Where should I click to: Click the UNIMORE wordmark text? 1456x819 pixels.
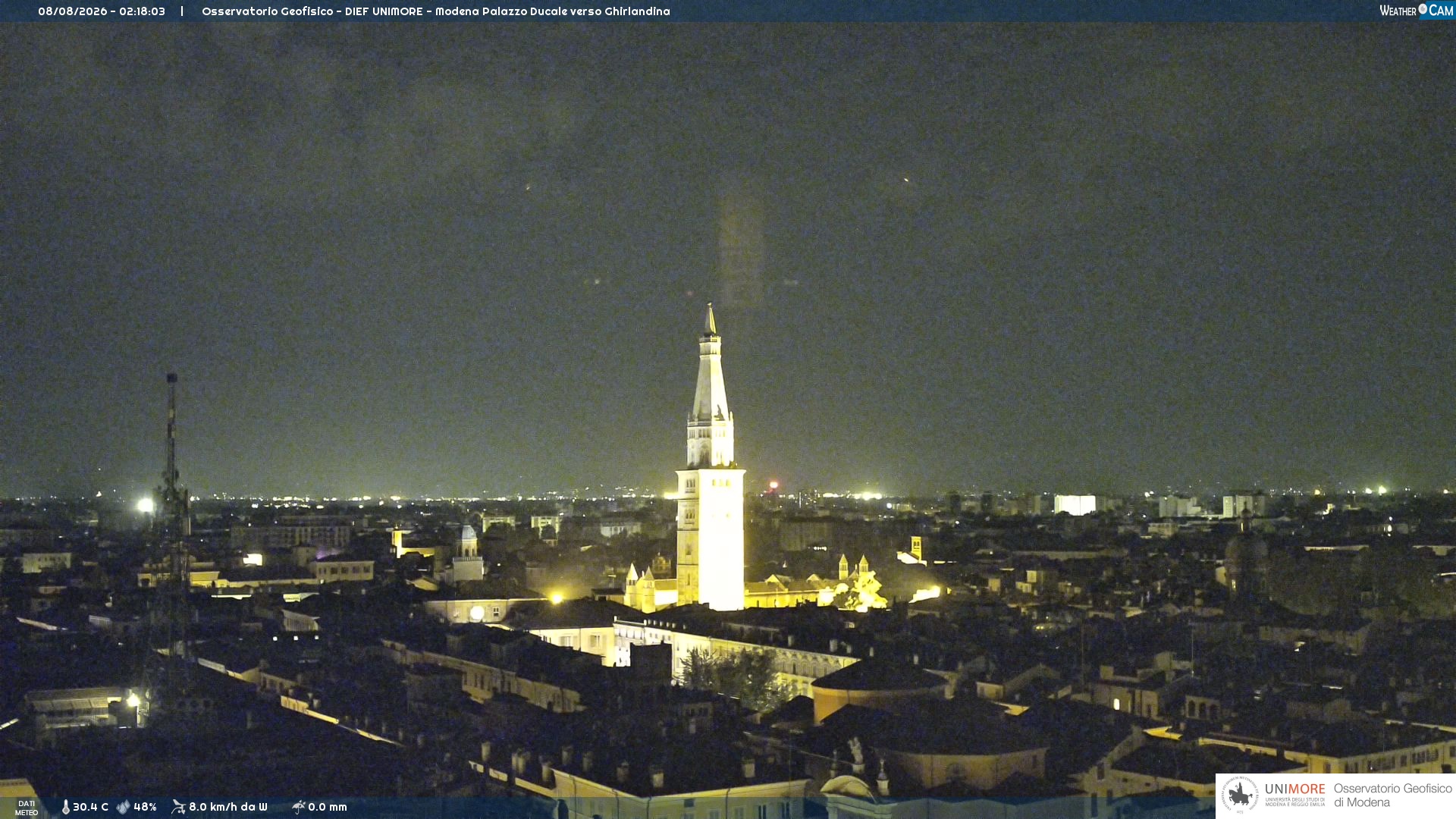[x=1294, y=789]
